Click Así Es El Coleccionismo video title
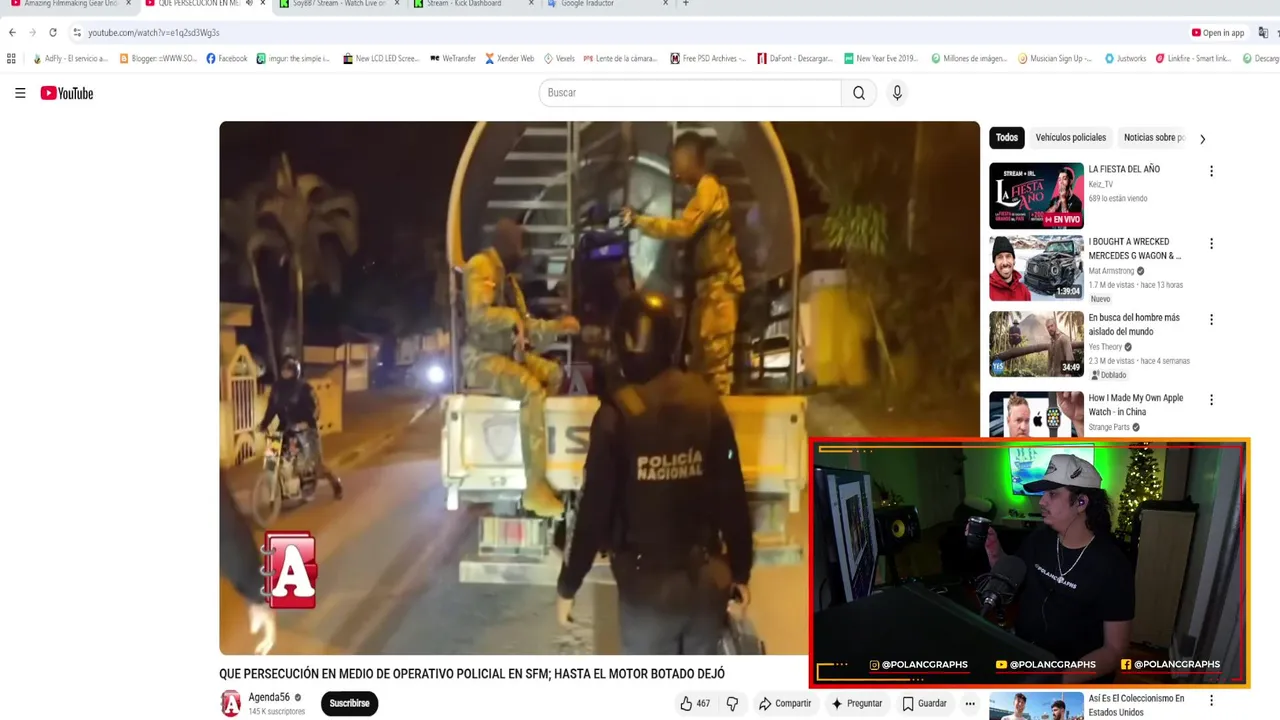Image resolution: width=1280 pixels, height=720 pixels. point(1136,705)
